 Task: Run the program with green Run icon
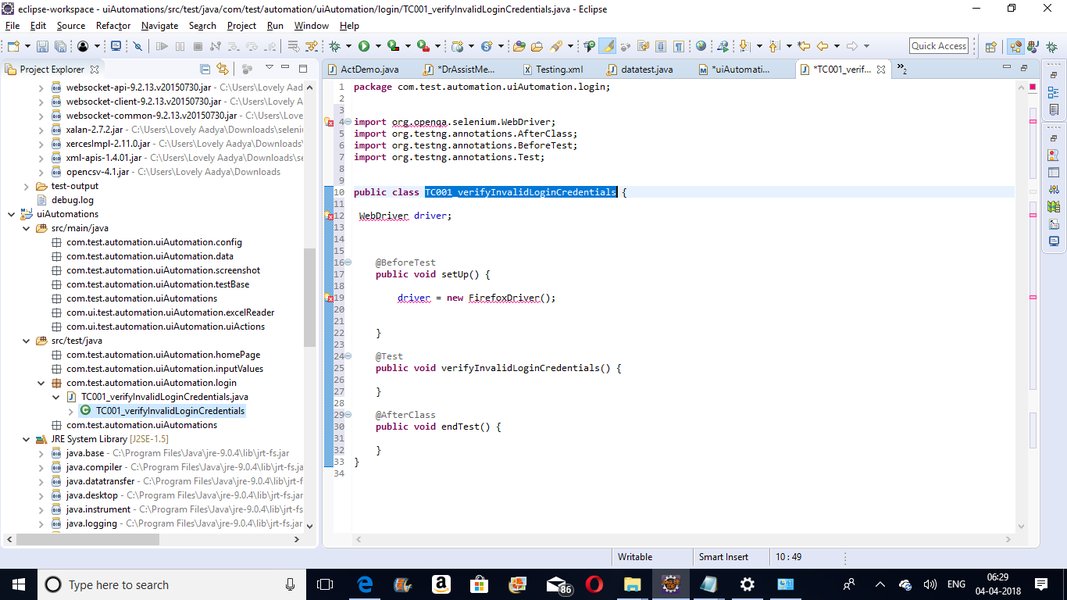(x=364, y=46)
